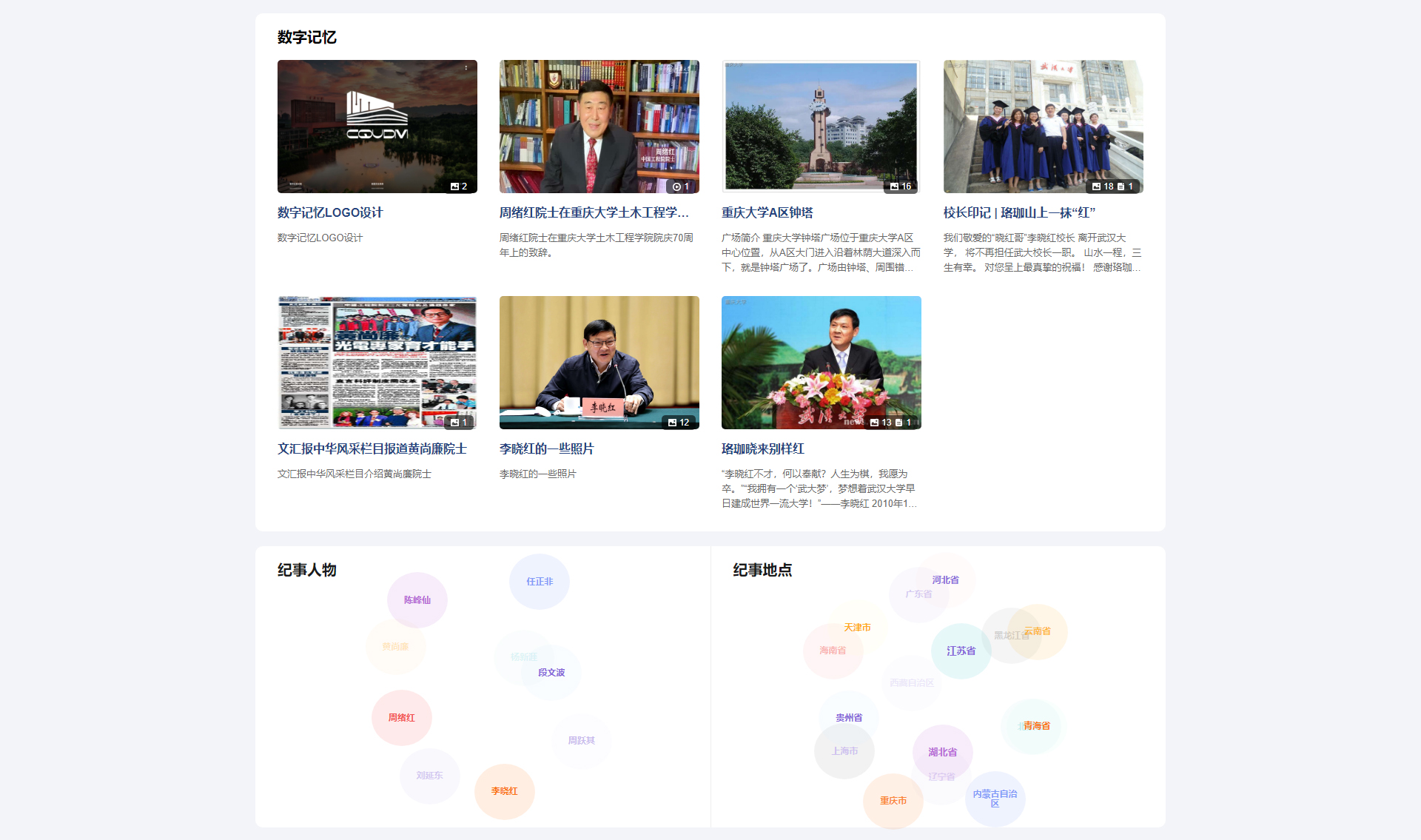Open 文汇报中华风采栏目报道黄尚廉院士 link

point(372,448)
